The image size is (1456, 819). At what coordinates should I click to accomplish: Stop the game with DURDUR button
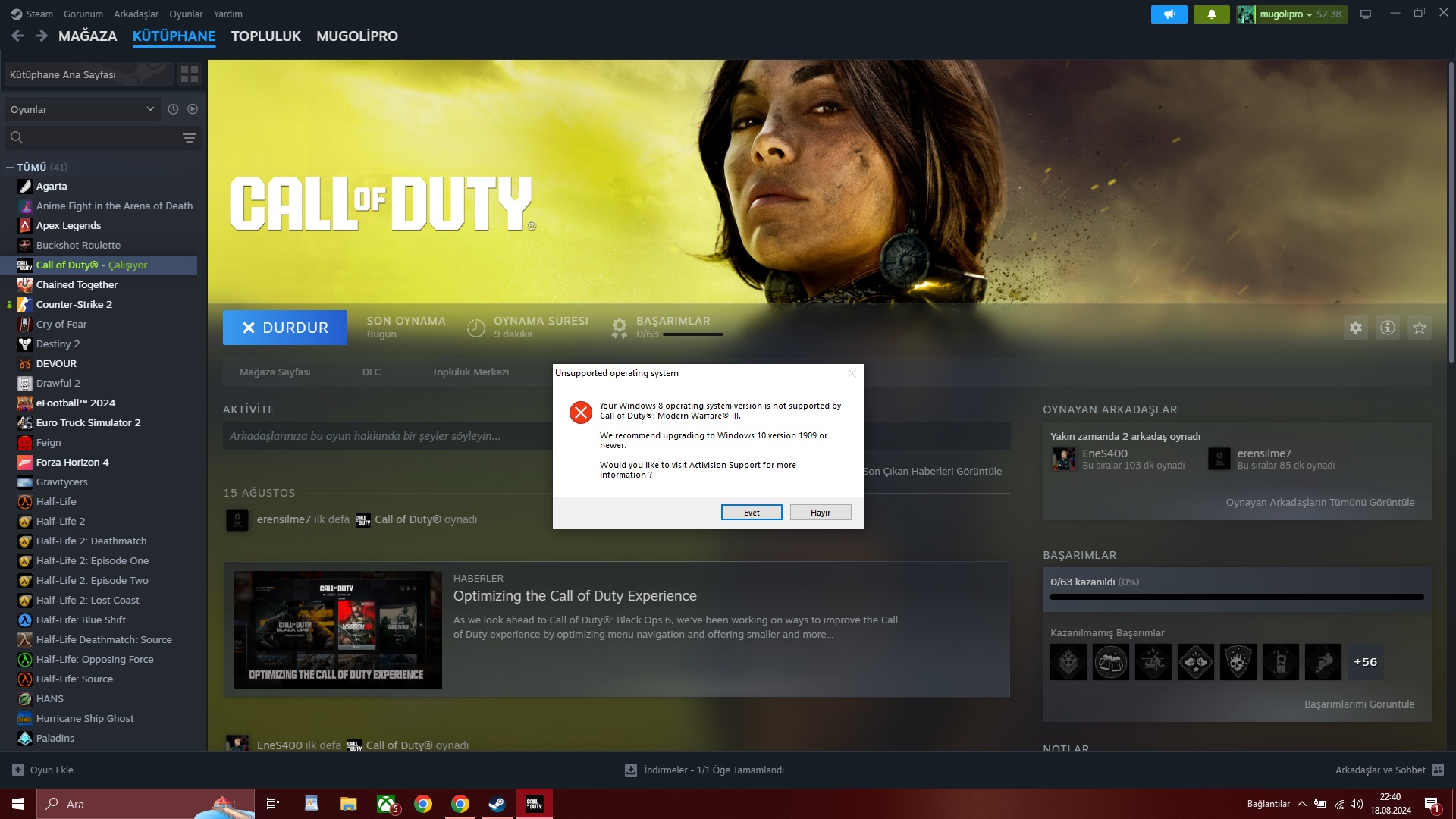click(285, 328)
